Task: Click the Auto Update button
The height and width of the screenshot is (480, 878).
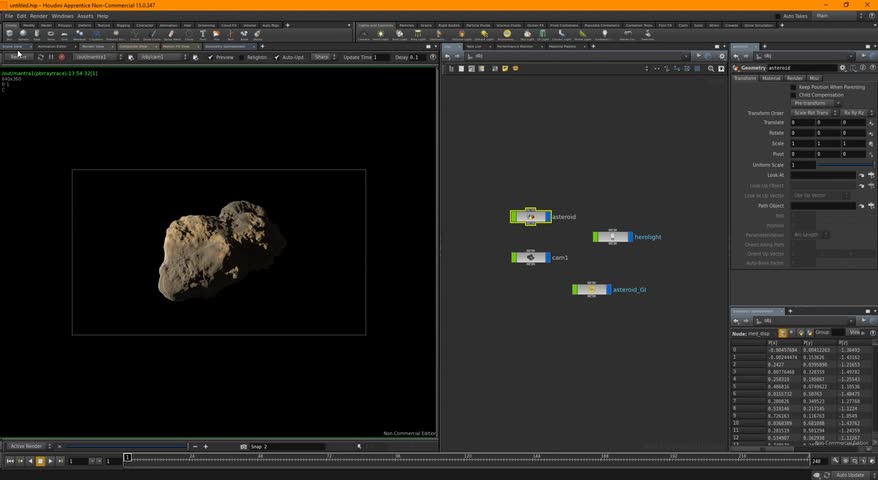Action: [x=848, y=475]
